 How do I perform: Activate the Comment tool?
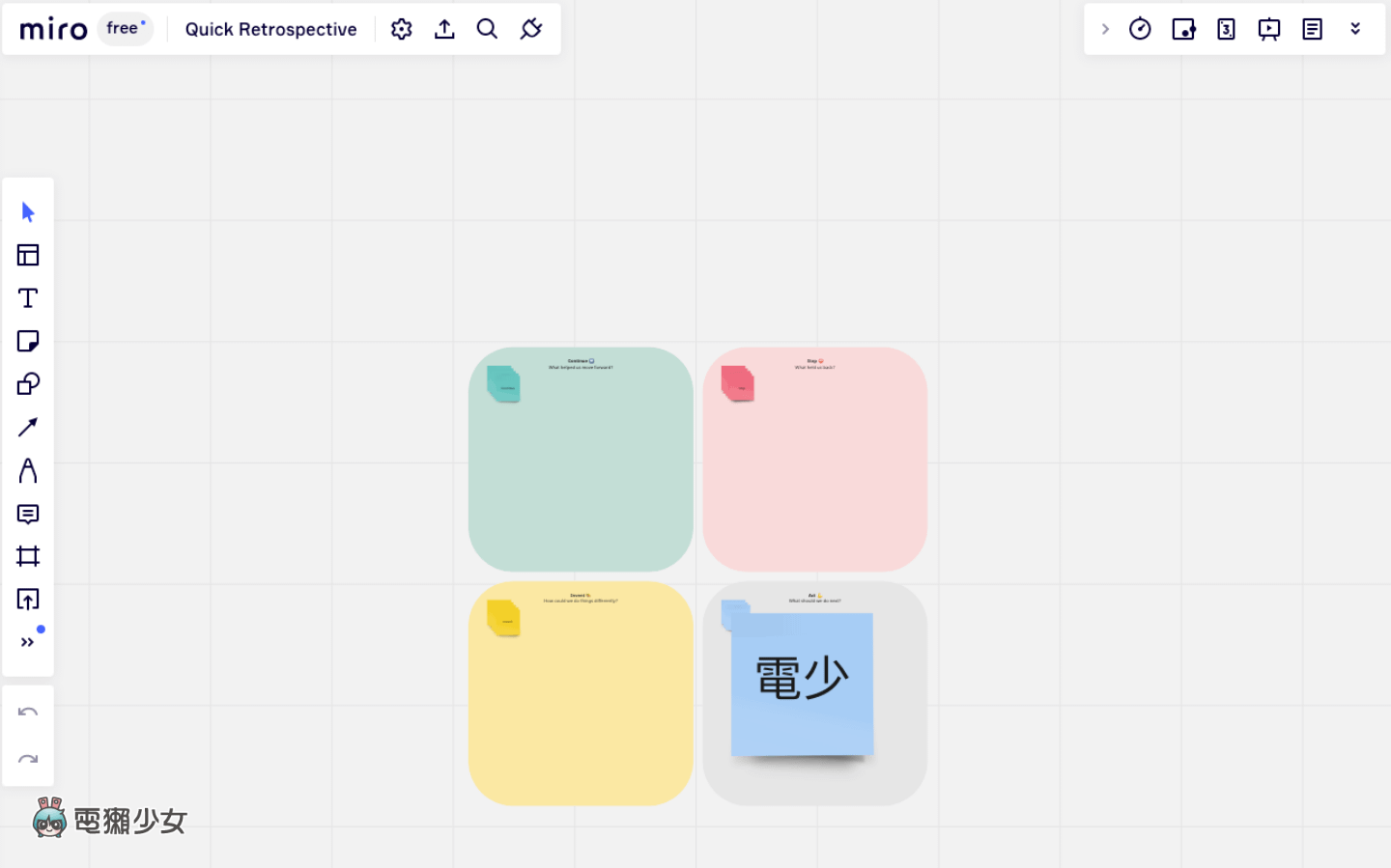click(x=28, y=514)
